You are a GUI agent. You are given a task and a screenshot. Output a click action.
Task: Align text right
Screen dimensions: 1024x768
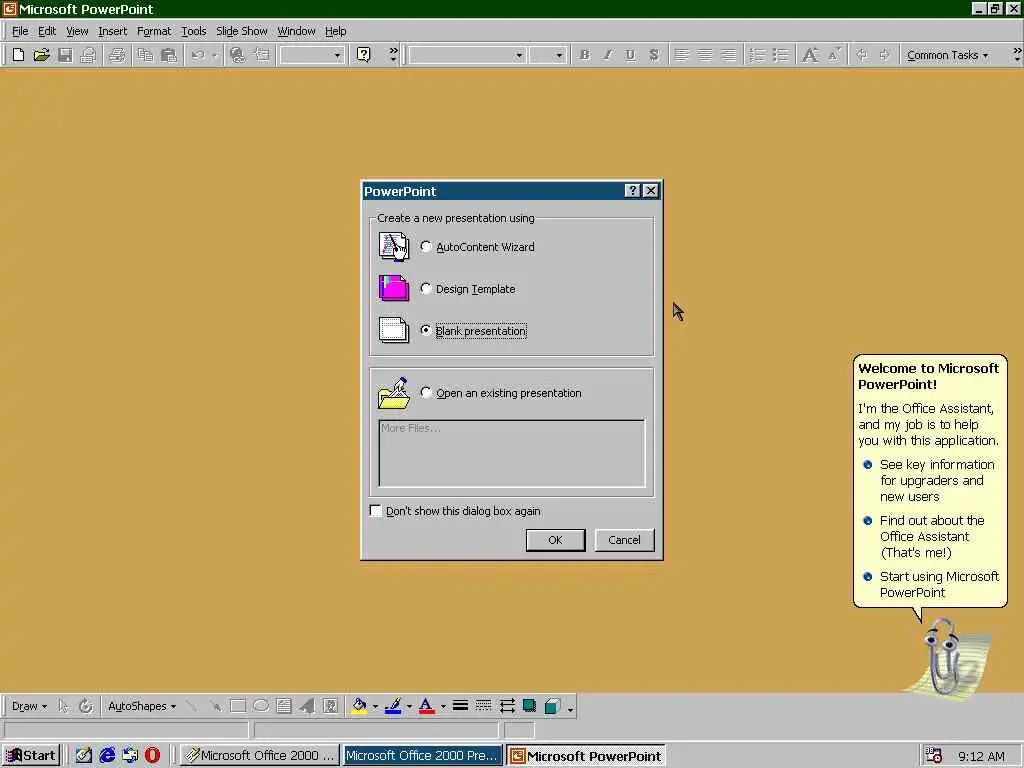pos(728,55)
